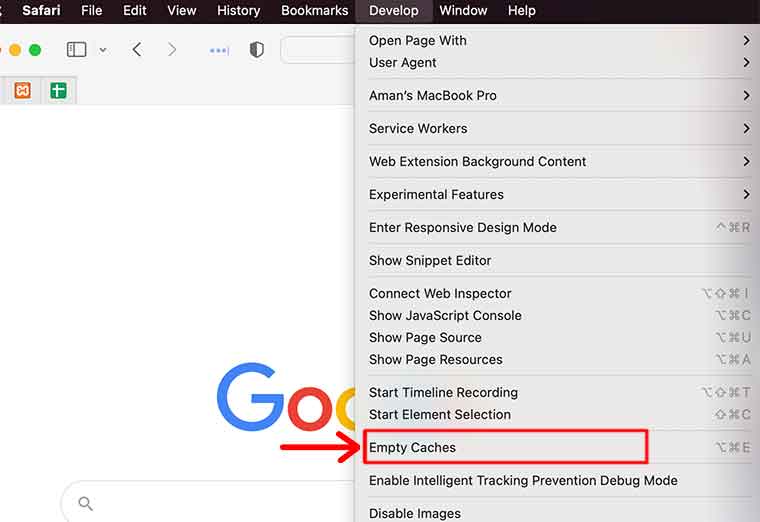Close the Develop menu in menu bar

tap(393, 11)
